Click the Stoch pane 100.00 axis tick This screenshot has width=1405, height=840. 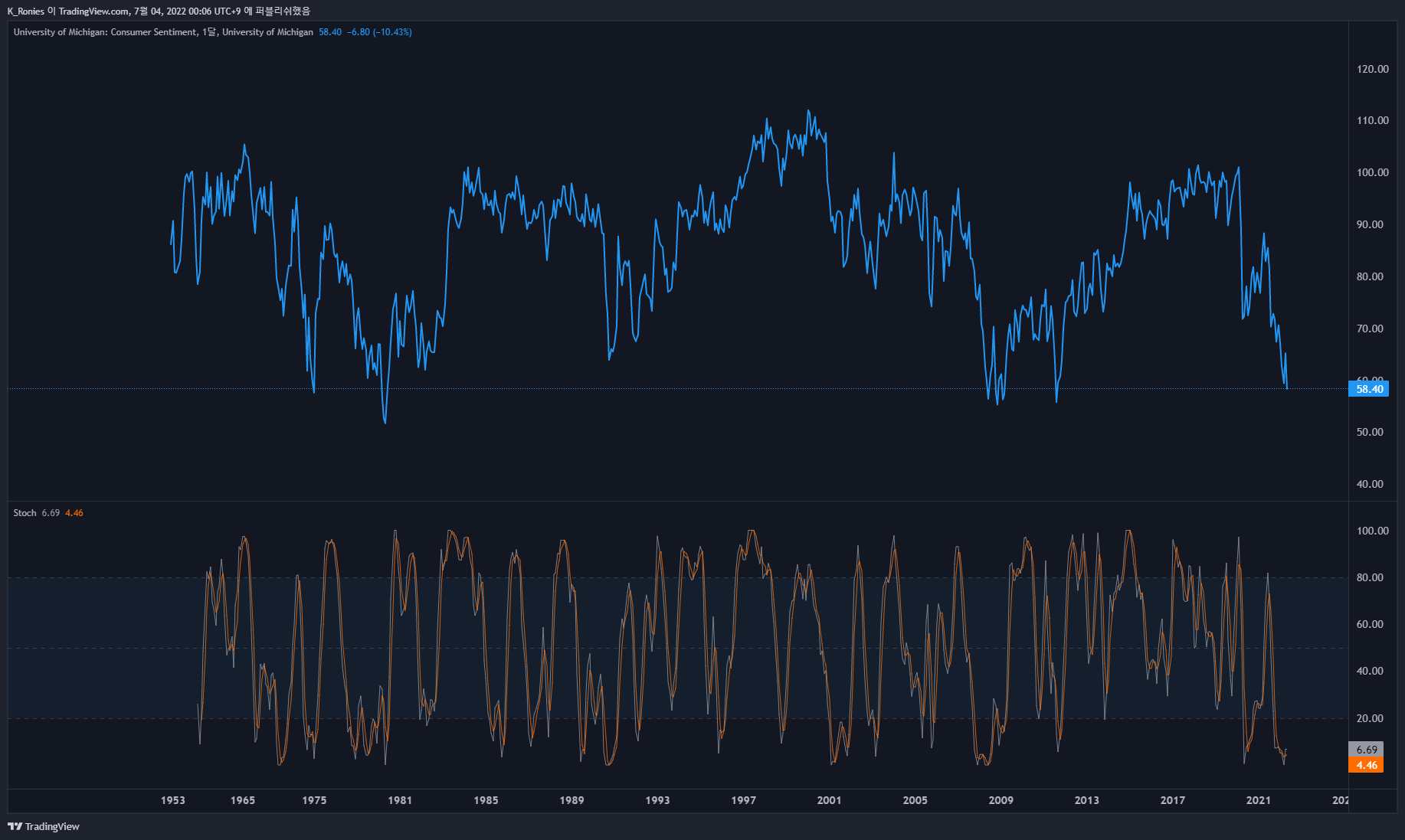(1372, 531)
